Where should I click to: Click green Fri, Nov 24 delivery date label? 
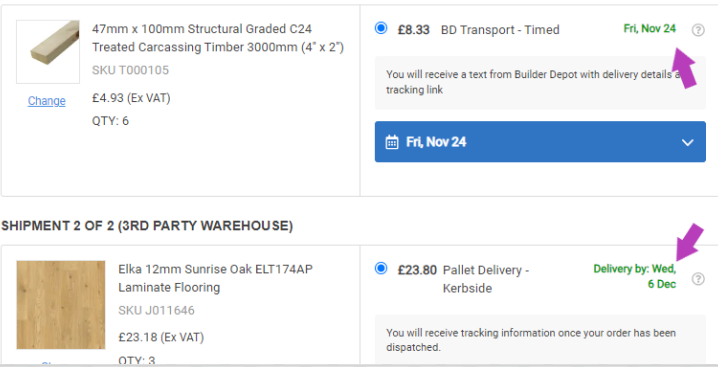[650, 28]
